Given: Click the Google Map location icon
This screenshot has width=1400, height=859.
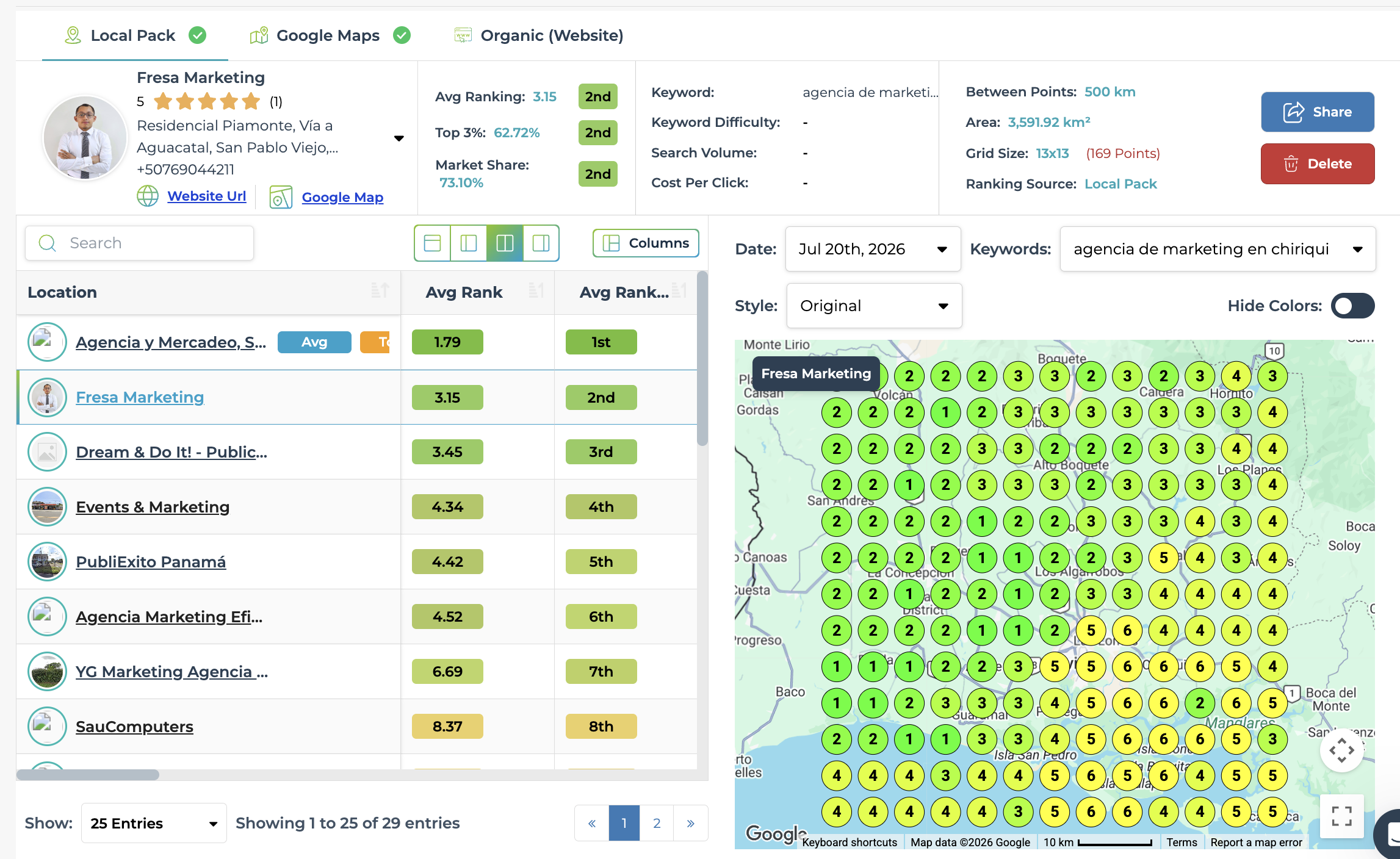Looking at the screenshot, I should pos(281,197).
